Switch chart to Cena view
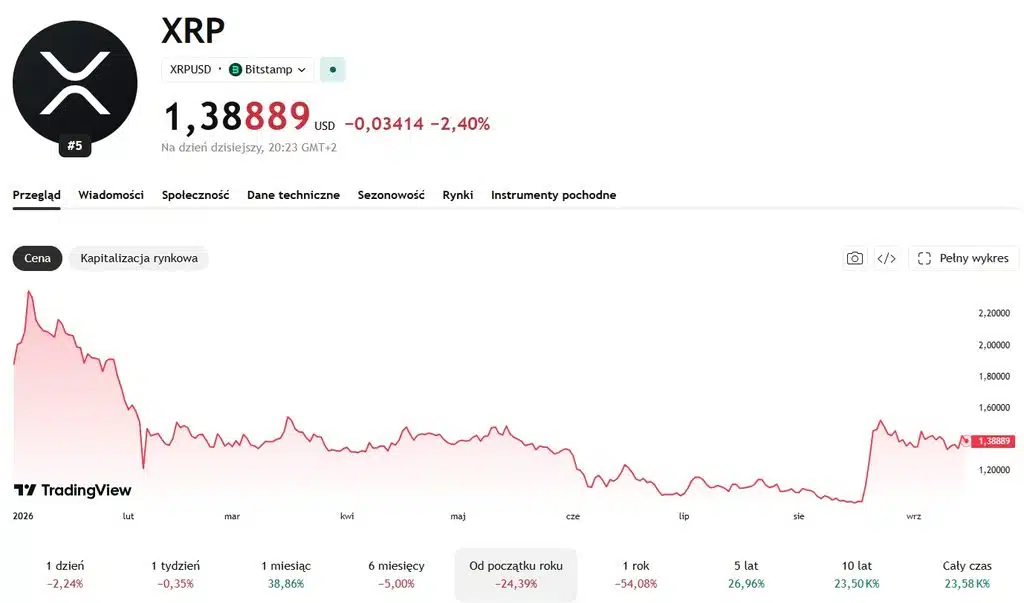This screenshot has width=1024, height=603. click(x=37, y=258)
